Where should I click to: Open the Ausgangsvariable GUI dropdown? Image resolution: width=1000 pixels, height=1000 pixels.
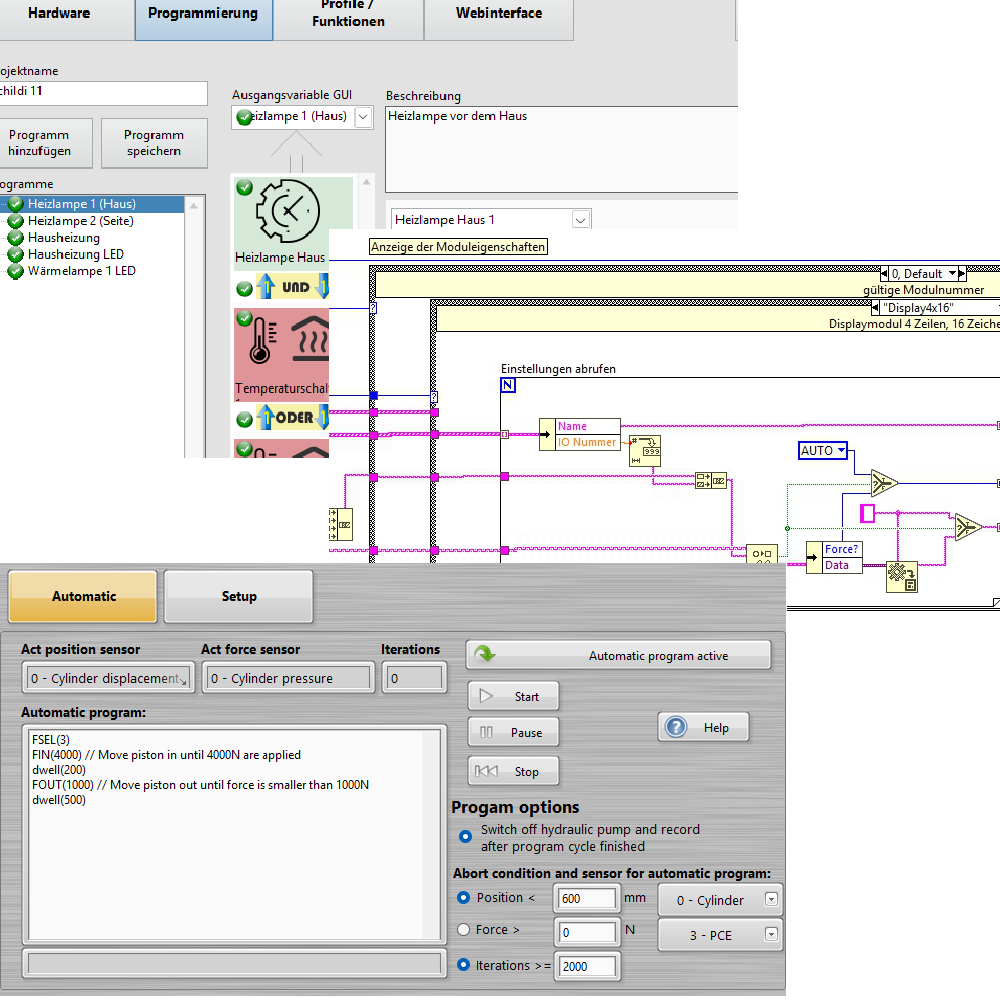(363, 117)
